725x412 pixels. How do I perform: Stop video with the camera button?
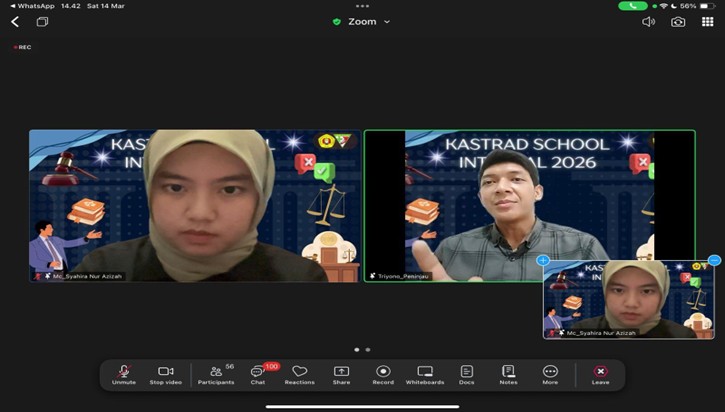tap(165, 373)
